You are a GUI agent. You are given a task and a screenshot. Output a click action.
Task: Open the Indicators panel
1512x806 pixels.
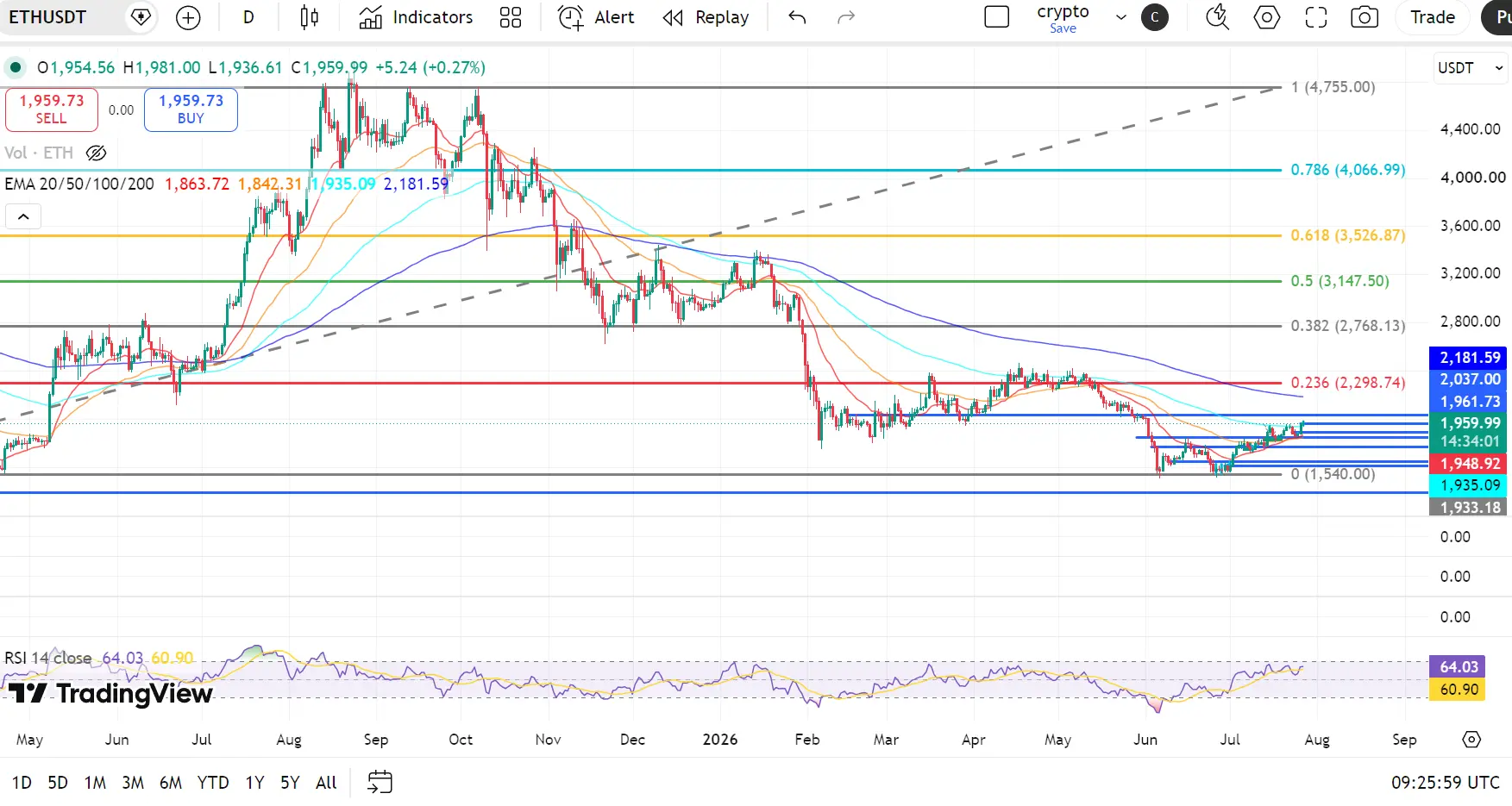point(416,17)
